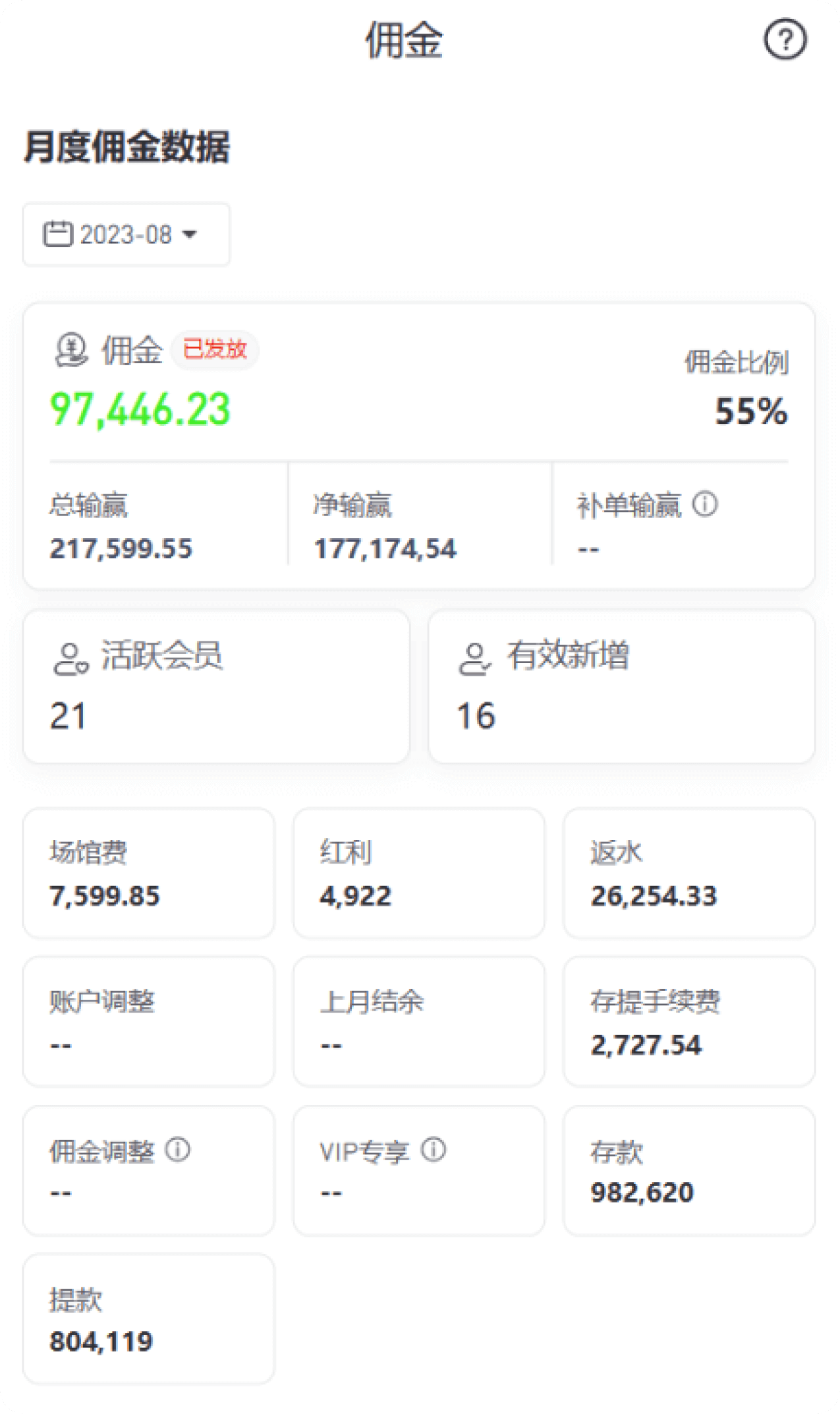Tap info icon next to 补单输赢
840x1414 pixels.
point(704,505)
